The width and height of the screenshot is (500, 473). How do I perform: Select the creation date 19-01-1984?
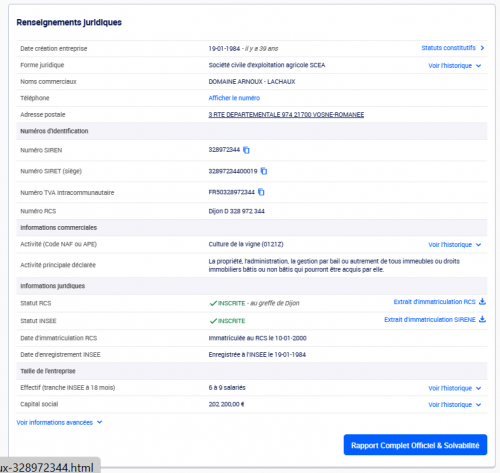[224, 49]
